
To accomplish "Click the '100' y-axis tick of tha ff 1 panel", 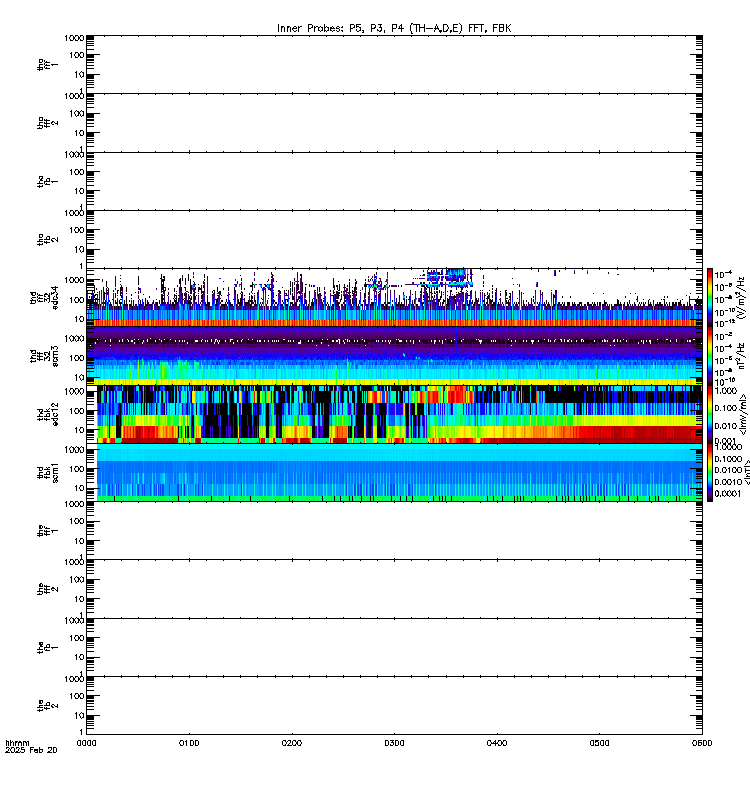I will click(77, 55).
